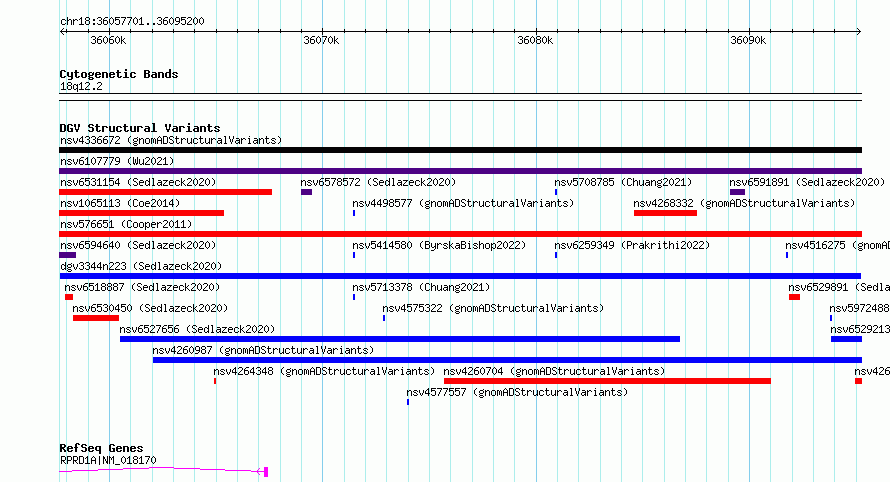Open nsv6530450 (Sedlazeck2020) variant label
This screenshot has height=482, width=890.
[150, 308]
